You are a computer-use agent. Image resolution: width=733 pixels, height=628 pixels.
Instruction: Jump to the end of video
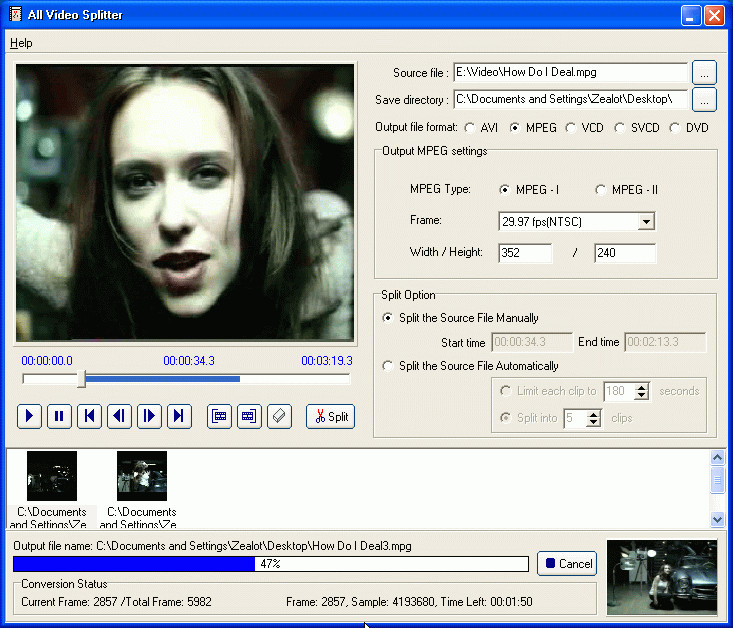pos(179,416)
